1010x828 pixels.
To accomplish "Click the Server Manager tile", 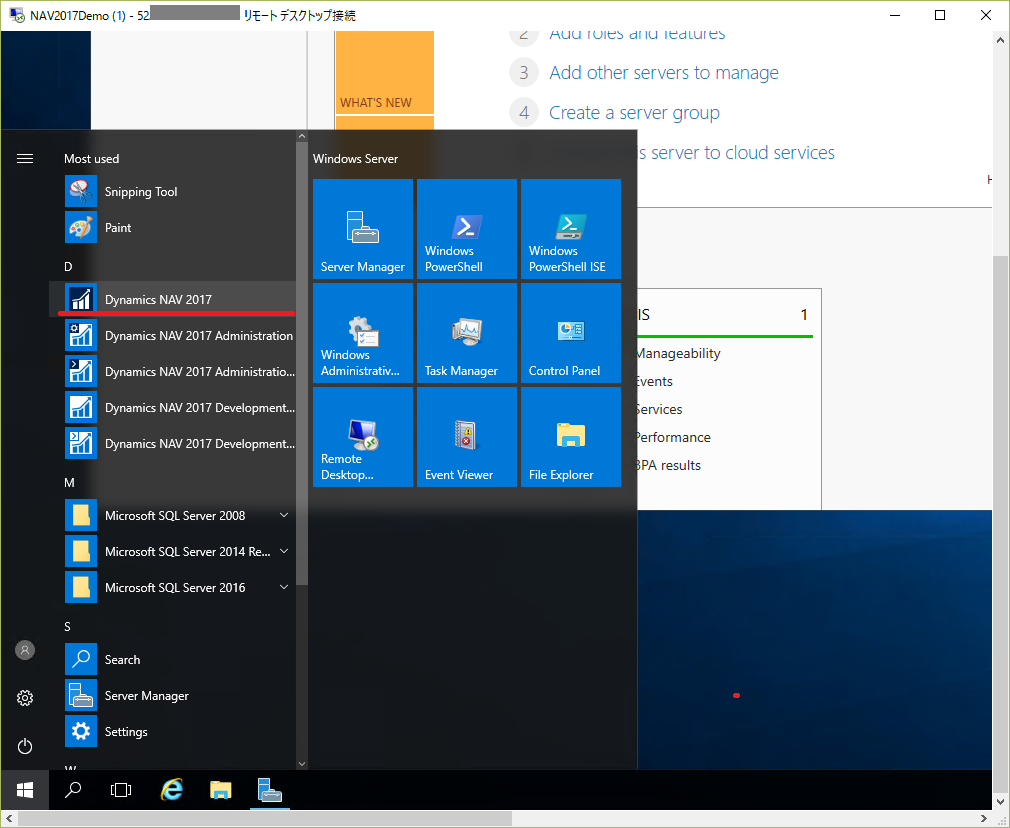I will point(363,229).
